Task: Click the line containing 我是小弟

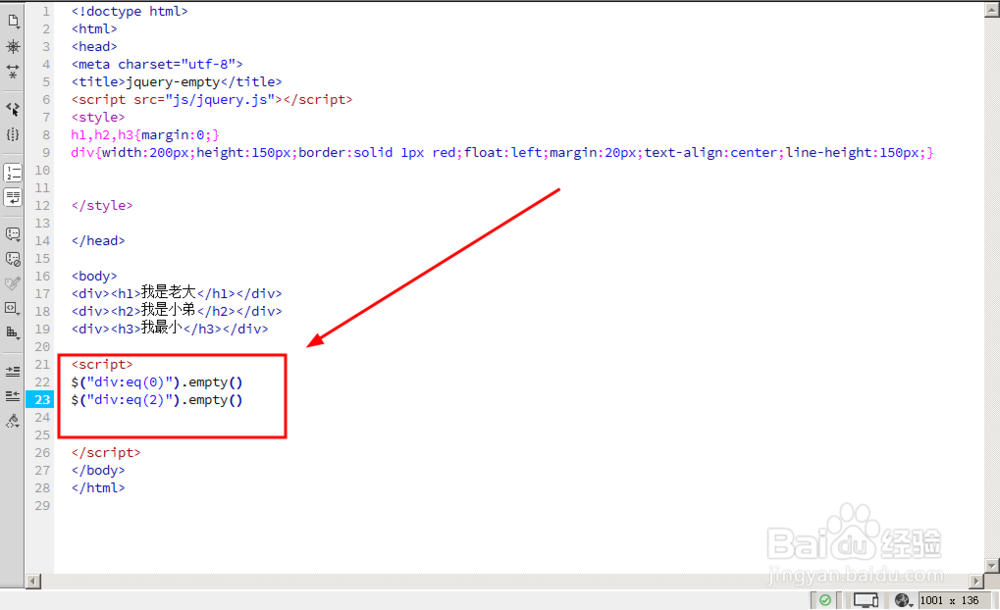Action: (x=177, y=311)
